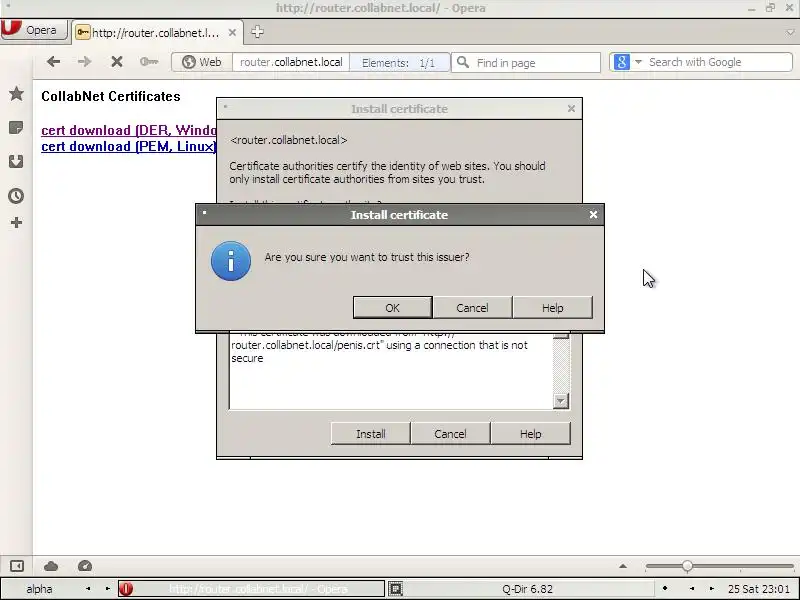Click the key icon on the tab

click(x=83, y=33)
